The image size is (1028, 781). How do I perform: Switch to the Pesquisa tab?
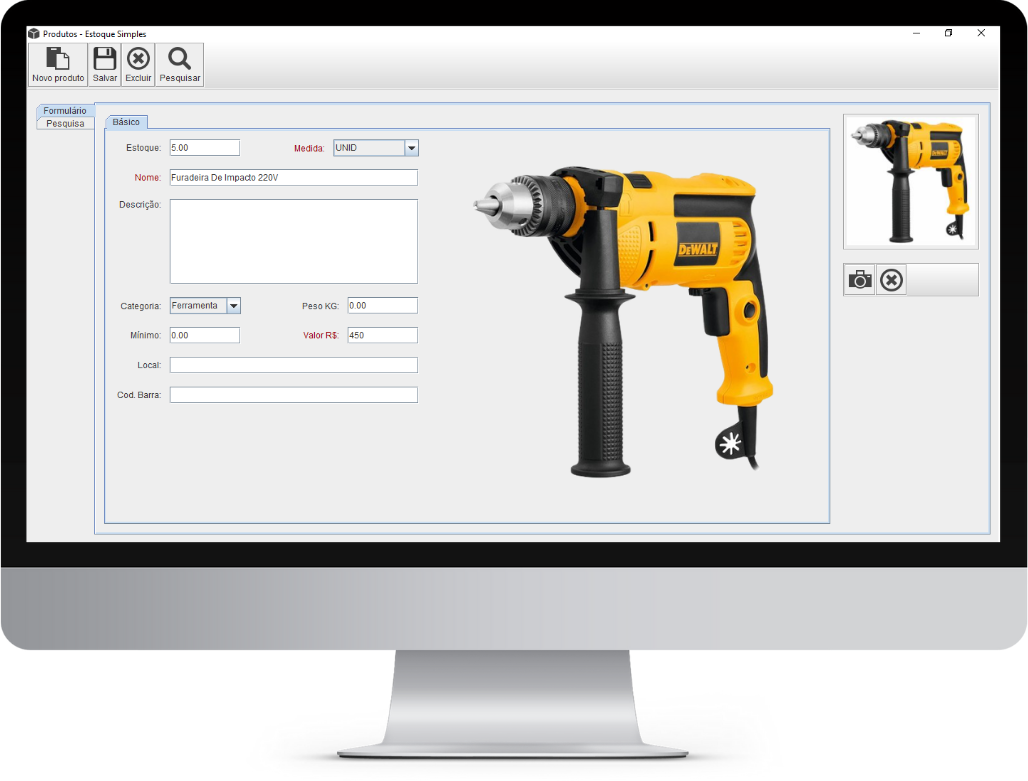65,123
